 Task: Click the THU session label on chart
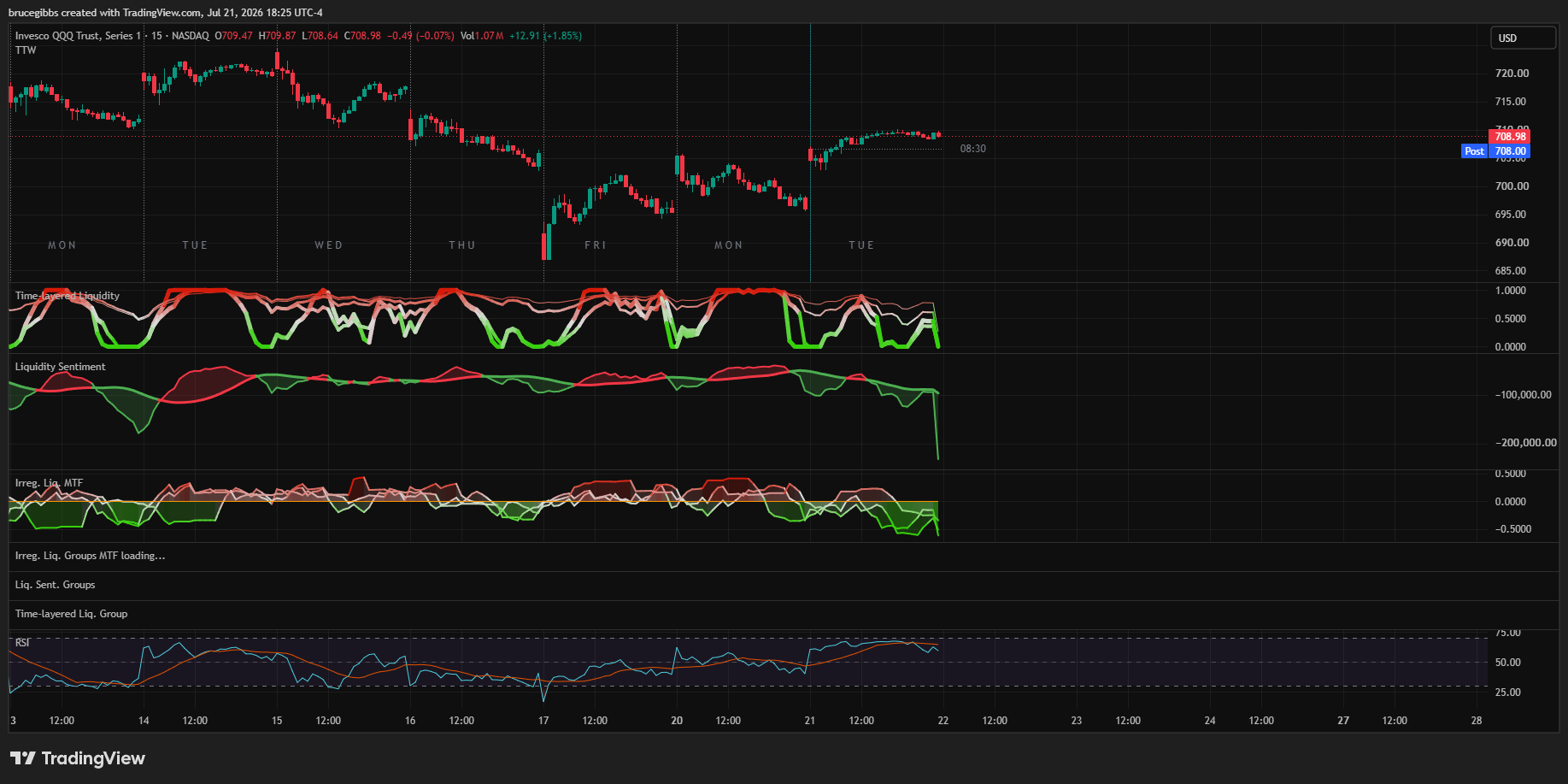[x=461, y=245]
